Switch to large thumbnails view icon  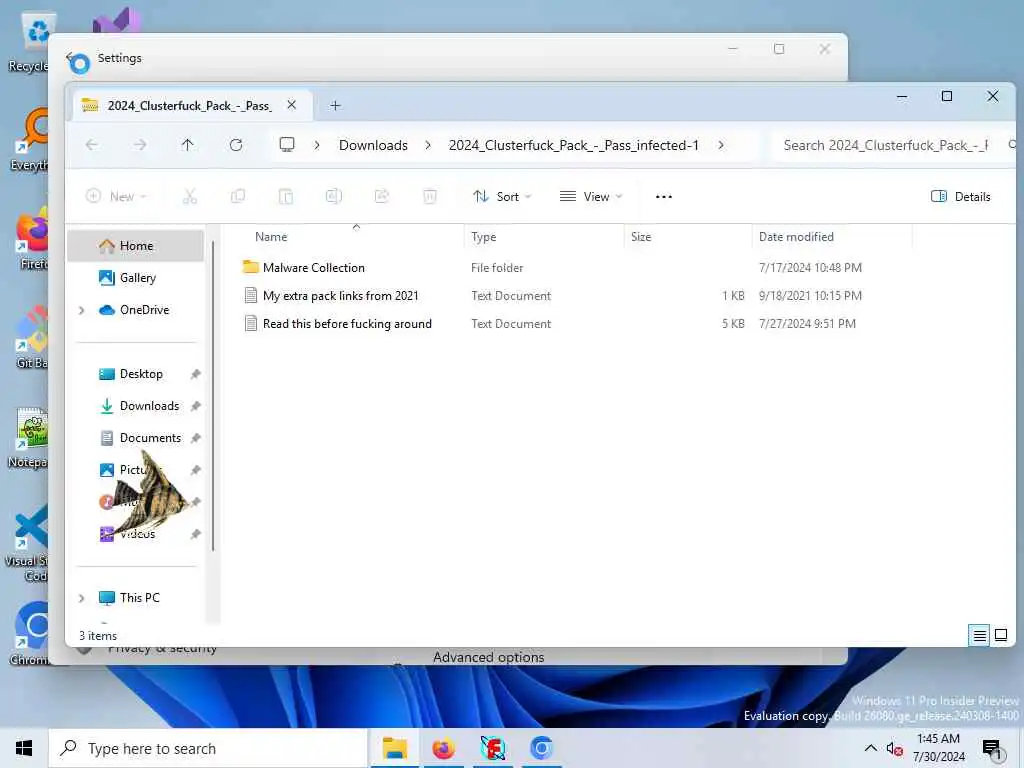coord(1000,635)
